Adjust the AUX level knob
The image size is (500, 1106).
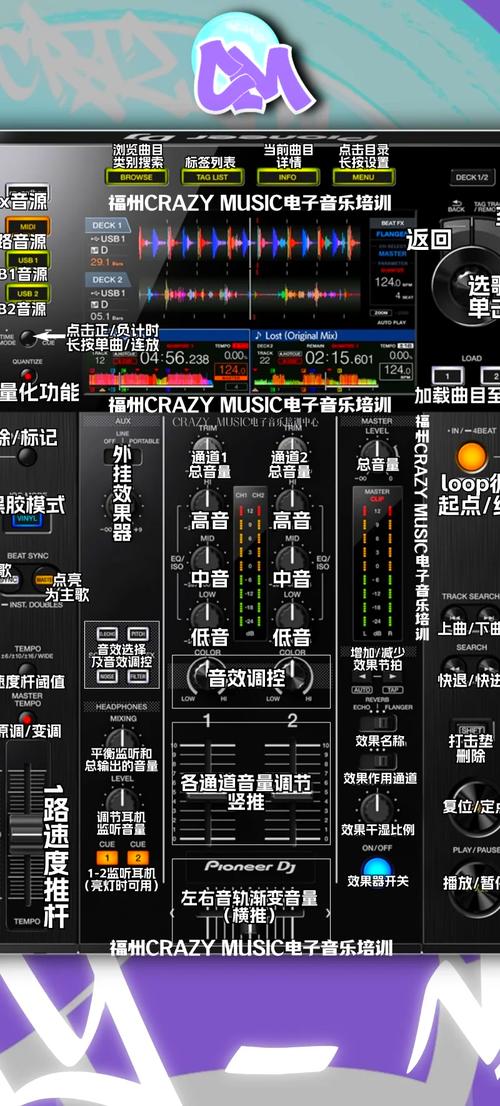pos(121,504)
